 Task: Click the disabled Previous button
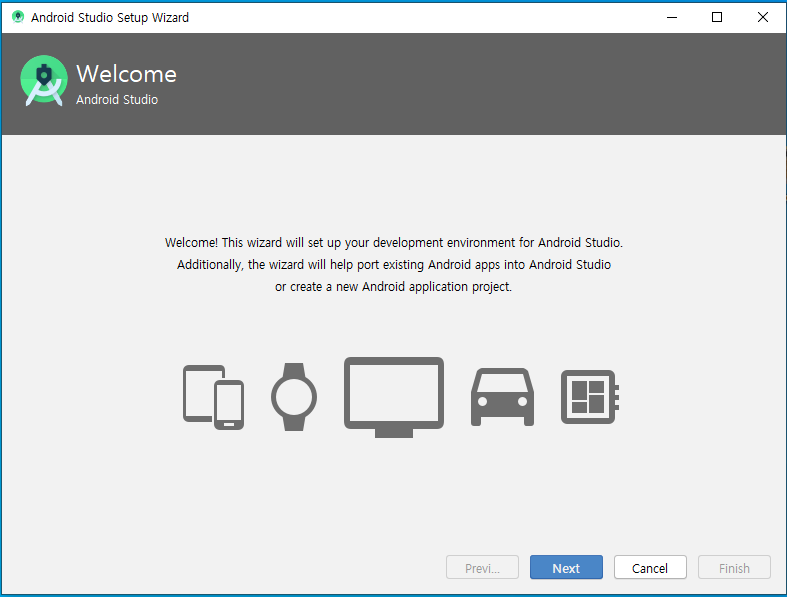482,567
